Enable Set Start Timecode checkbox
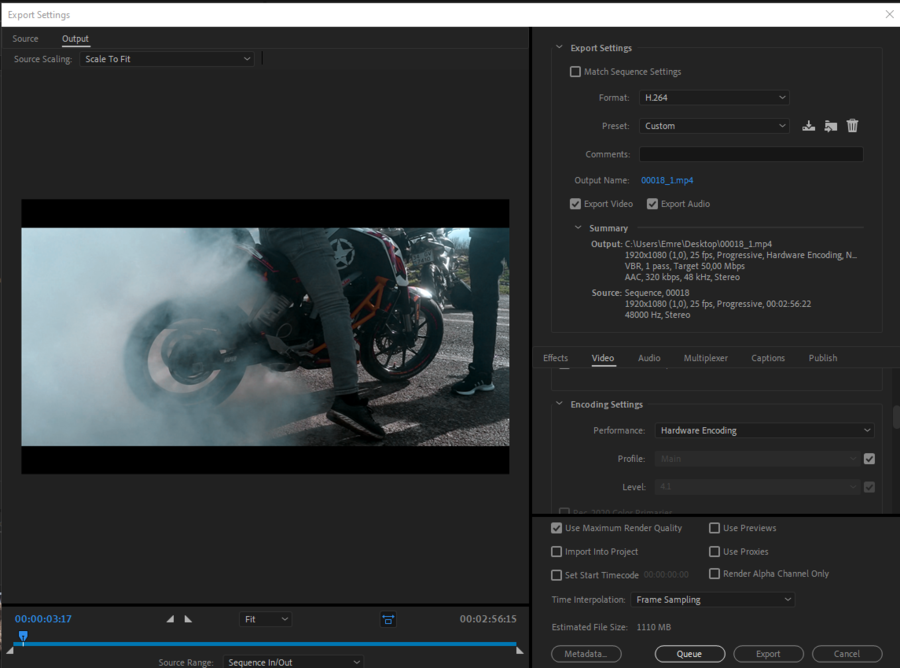The image size is (900, 668). point(556,575)
